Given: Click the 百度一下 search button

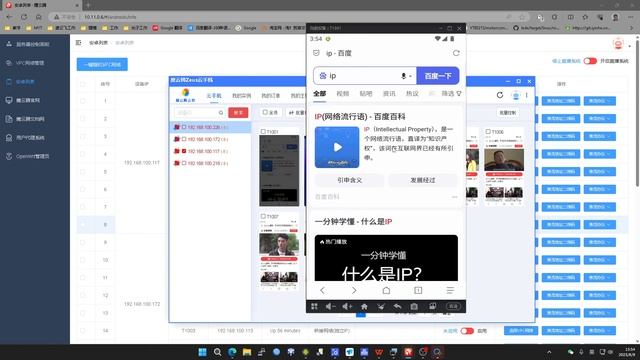Looking at the screenshot, I should (438, 76).
